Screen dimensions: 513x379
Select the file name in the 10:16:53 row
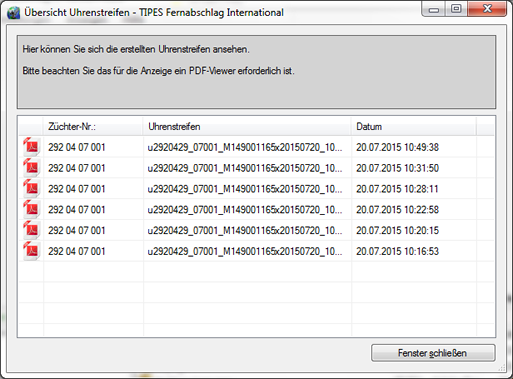pyautogui.click(x=245, y=251)
